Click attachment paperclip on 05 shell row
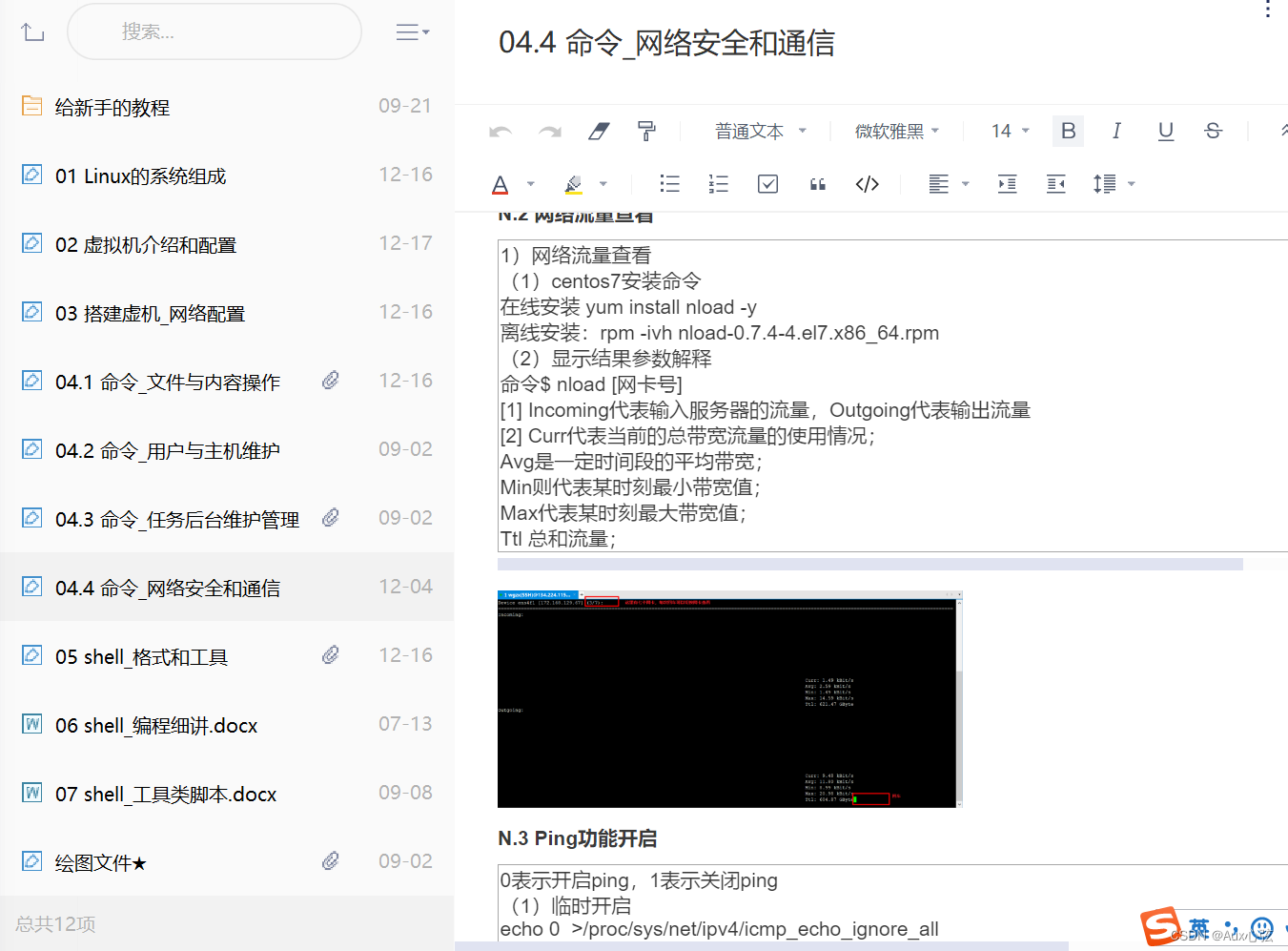Viewport: 1288px width, 951px height. point(330,655)
